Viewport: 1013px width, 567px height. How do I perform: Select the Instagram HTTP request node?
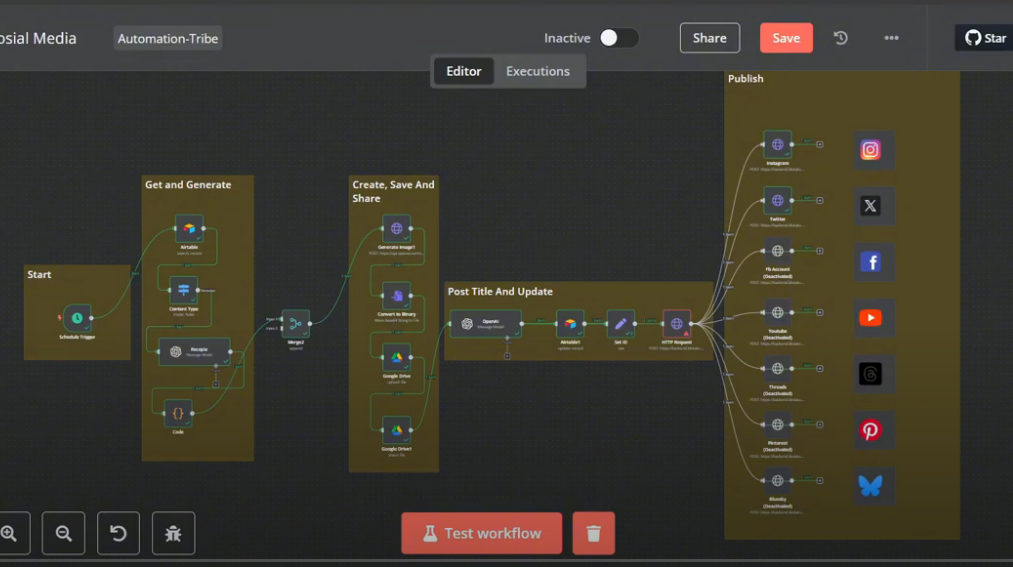tap(777, 145)
